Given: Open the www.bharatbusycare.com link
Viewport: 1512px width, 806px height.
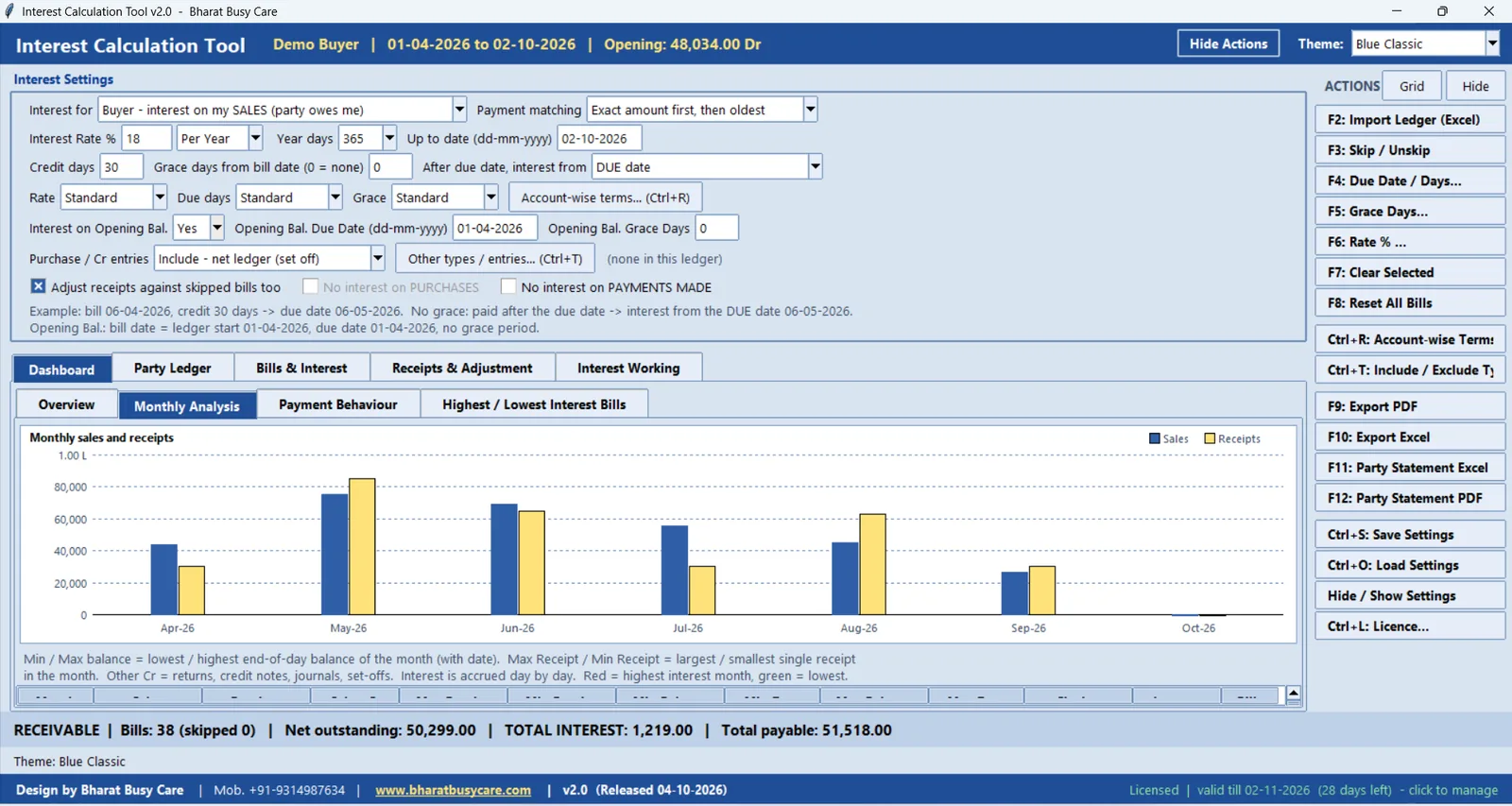Looking at the screenshot, I should (453, 790).
